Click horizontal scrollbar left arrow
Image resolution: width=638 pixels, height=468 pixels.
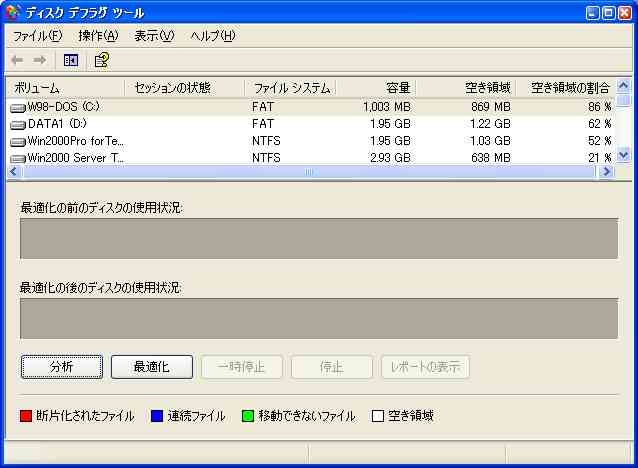pos(13,171)
